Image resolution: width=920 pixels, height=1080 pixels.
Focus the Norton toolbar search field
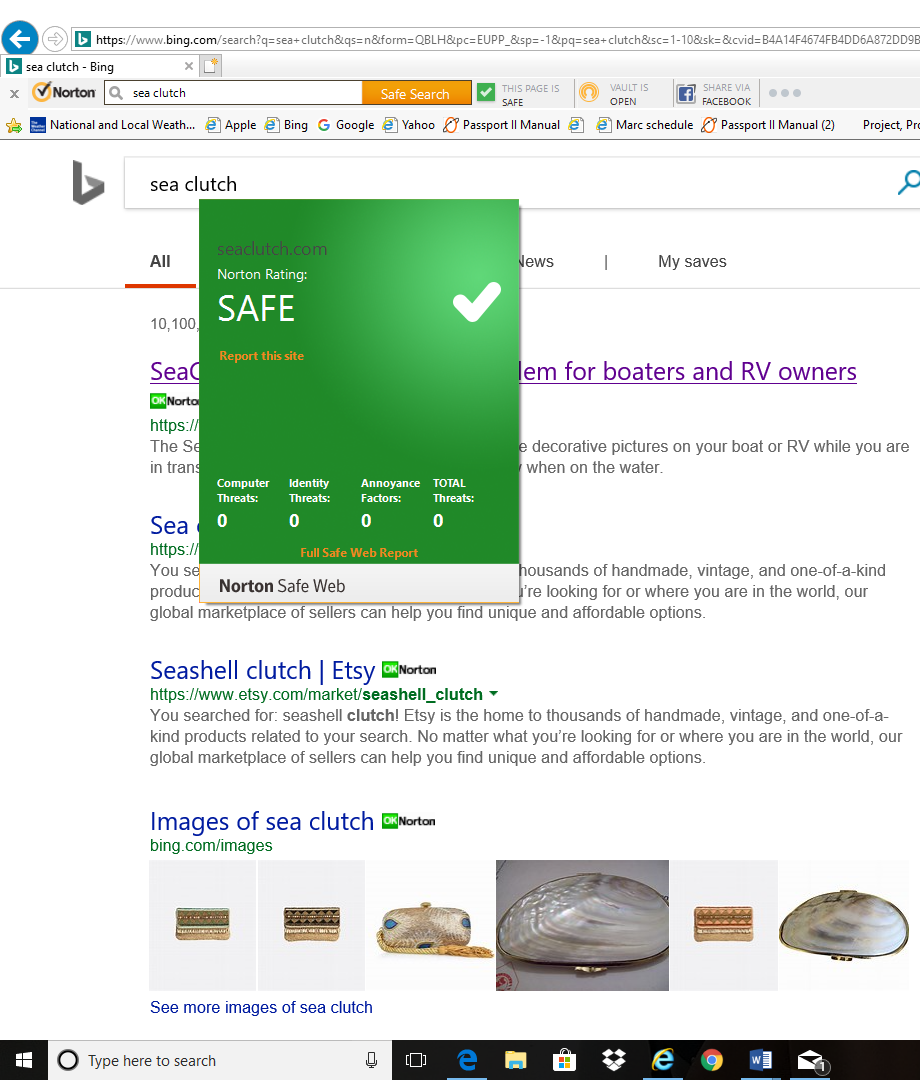[234, 93]
